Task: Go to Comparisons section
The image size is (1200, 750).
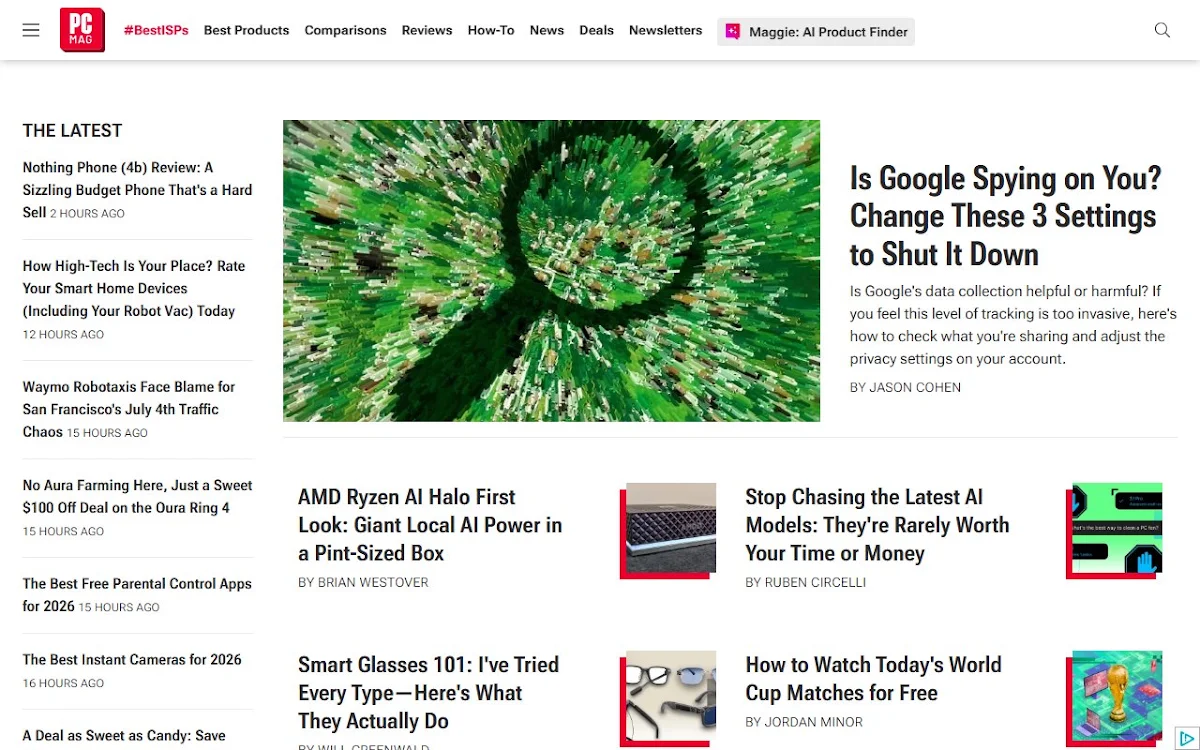Action: click(345, 30)
